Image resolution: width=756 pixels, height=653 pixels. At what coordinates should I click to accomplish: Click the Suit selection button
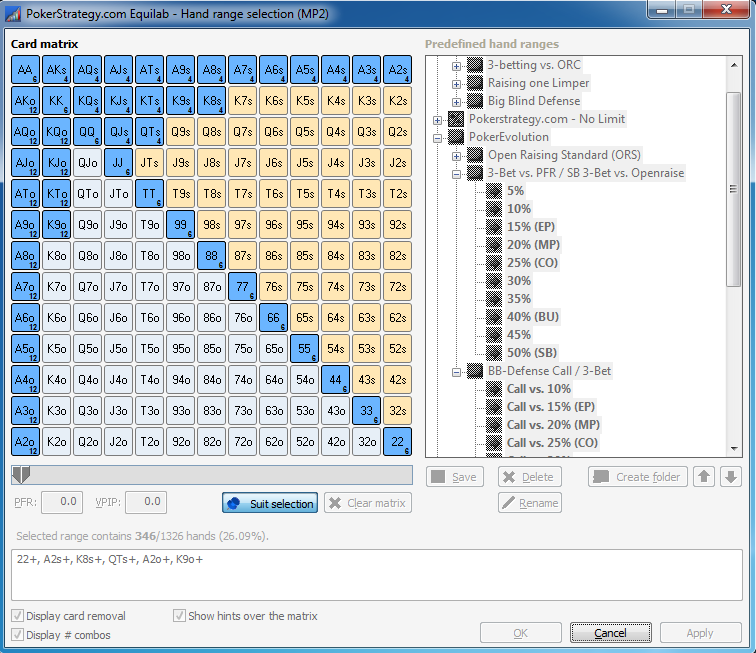270,503
